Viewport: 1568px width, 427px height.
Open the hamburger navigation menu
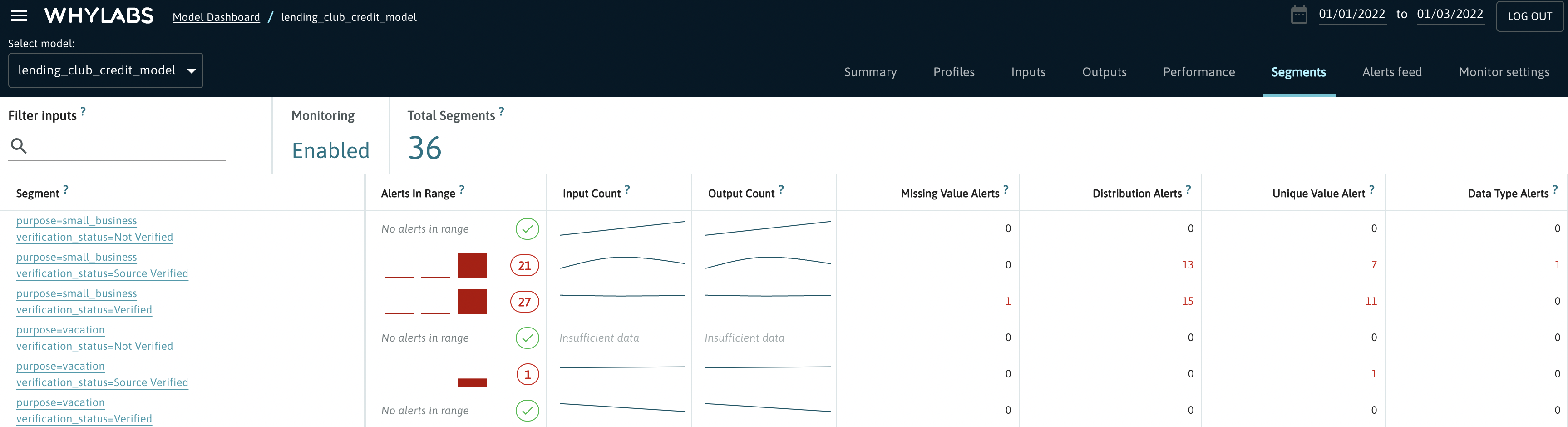[19, 16]
